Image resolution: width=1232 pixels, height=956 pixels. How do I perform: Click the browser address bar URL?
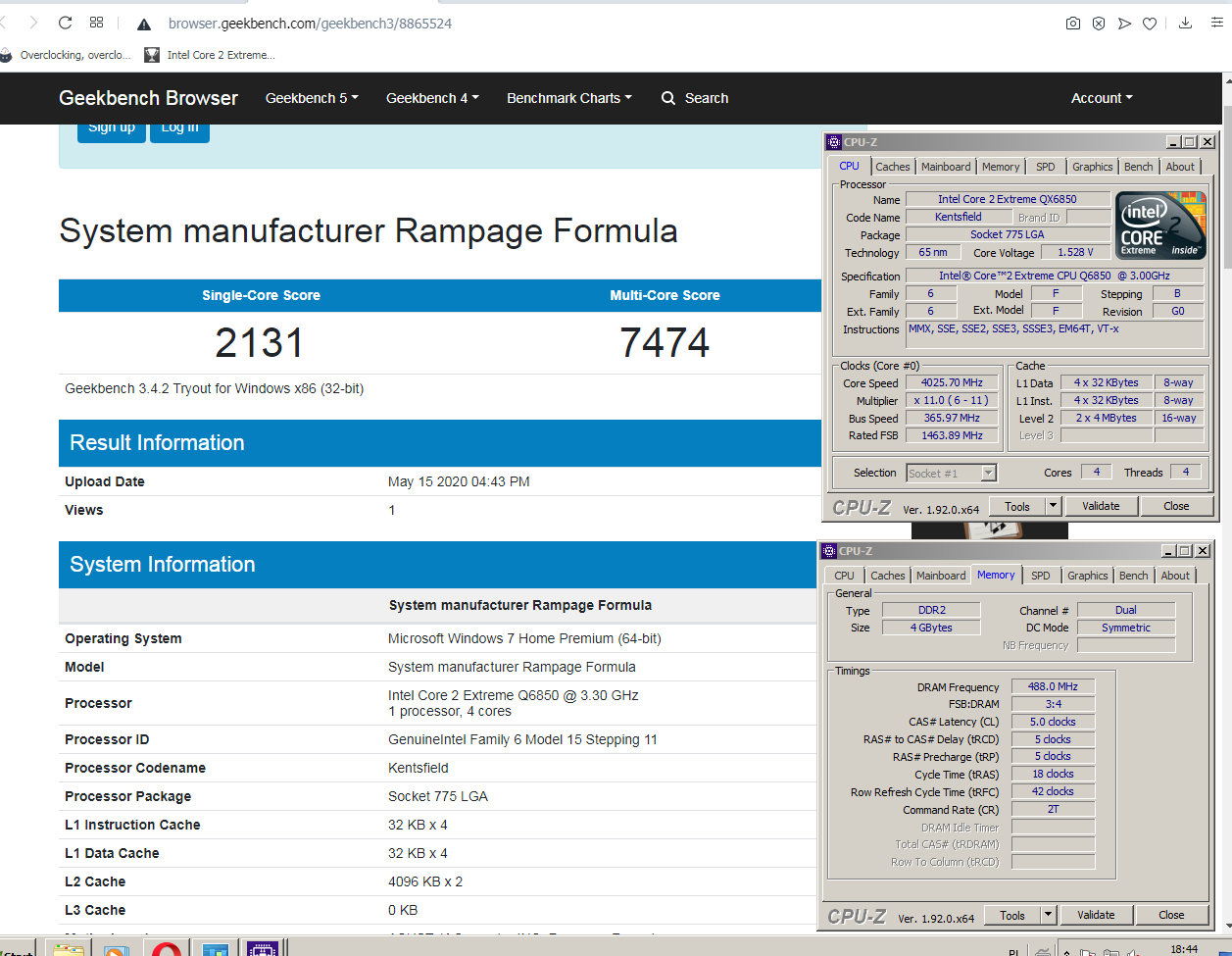[310, 24]
